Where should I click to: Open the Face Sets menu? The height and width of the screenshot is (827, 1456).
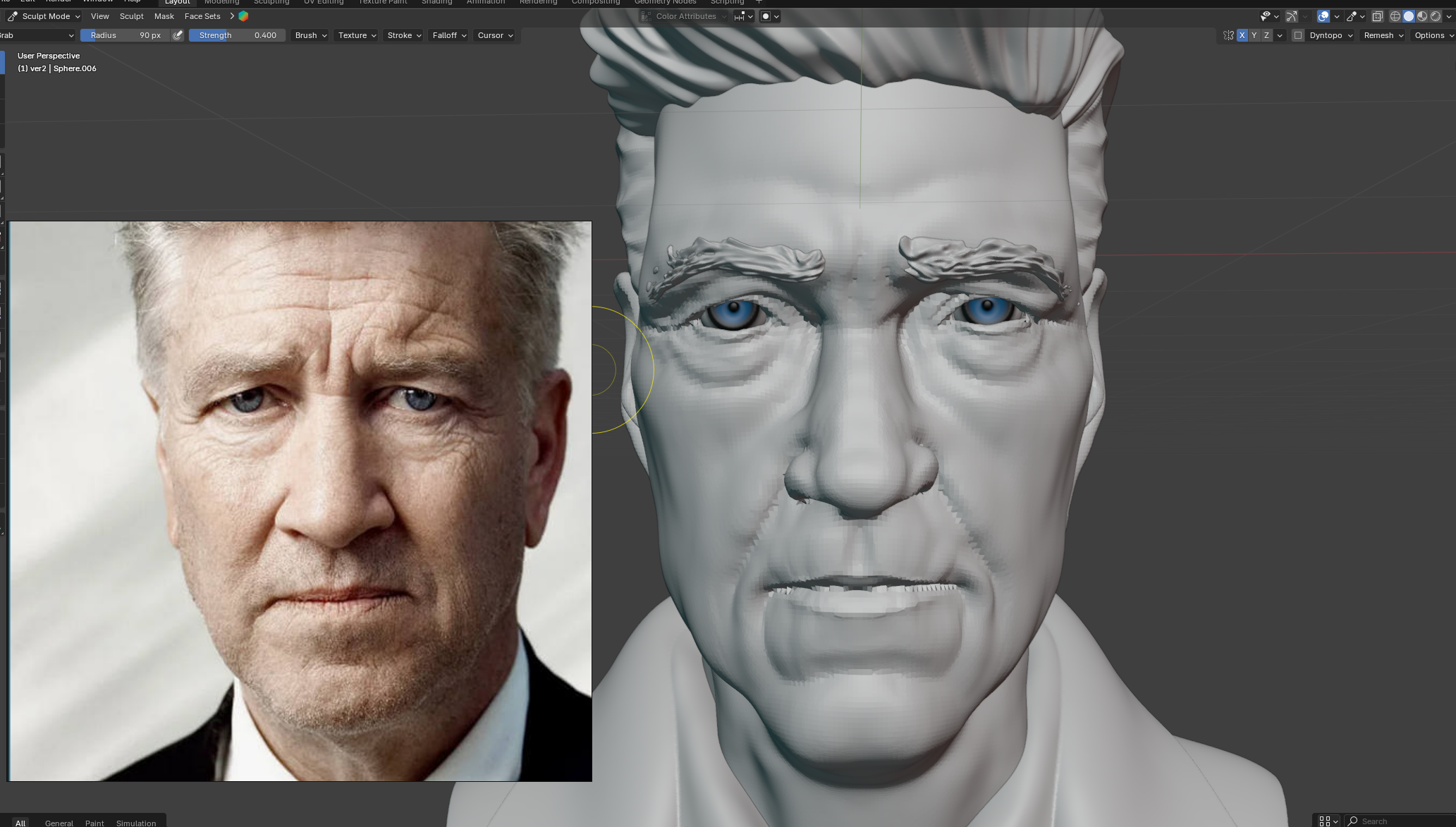tap(202, 16)
